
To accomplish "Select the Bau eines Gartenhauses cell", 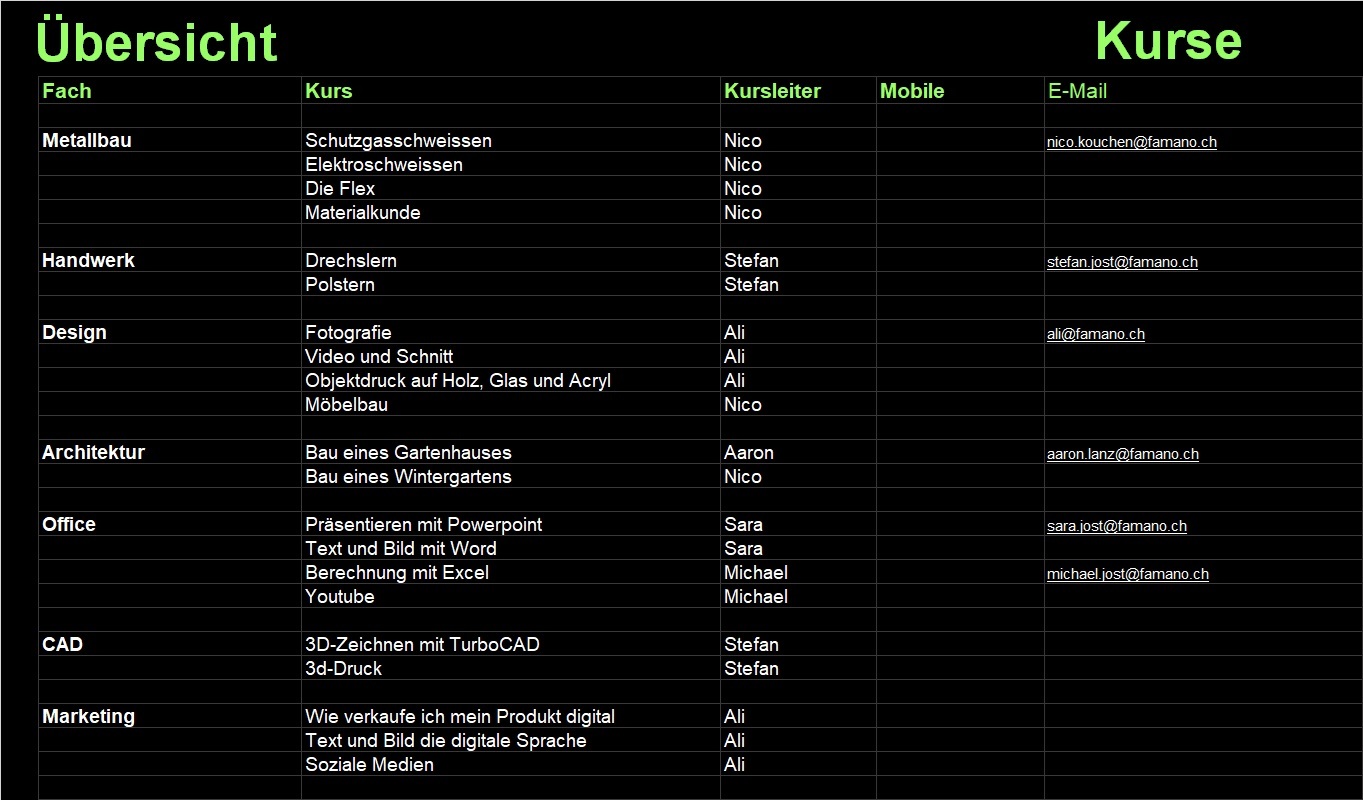I will [x=408, y=453].
